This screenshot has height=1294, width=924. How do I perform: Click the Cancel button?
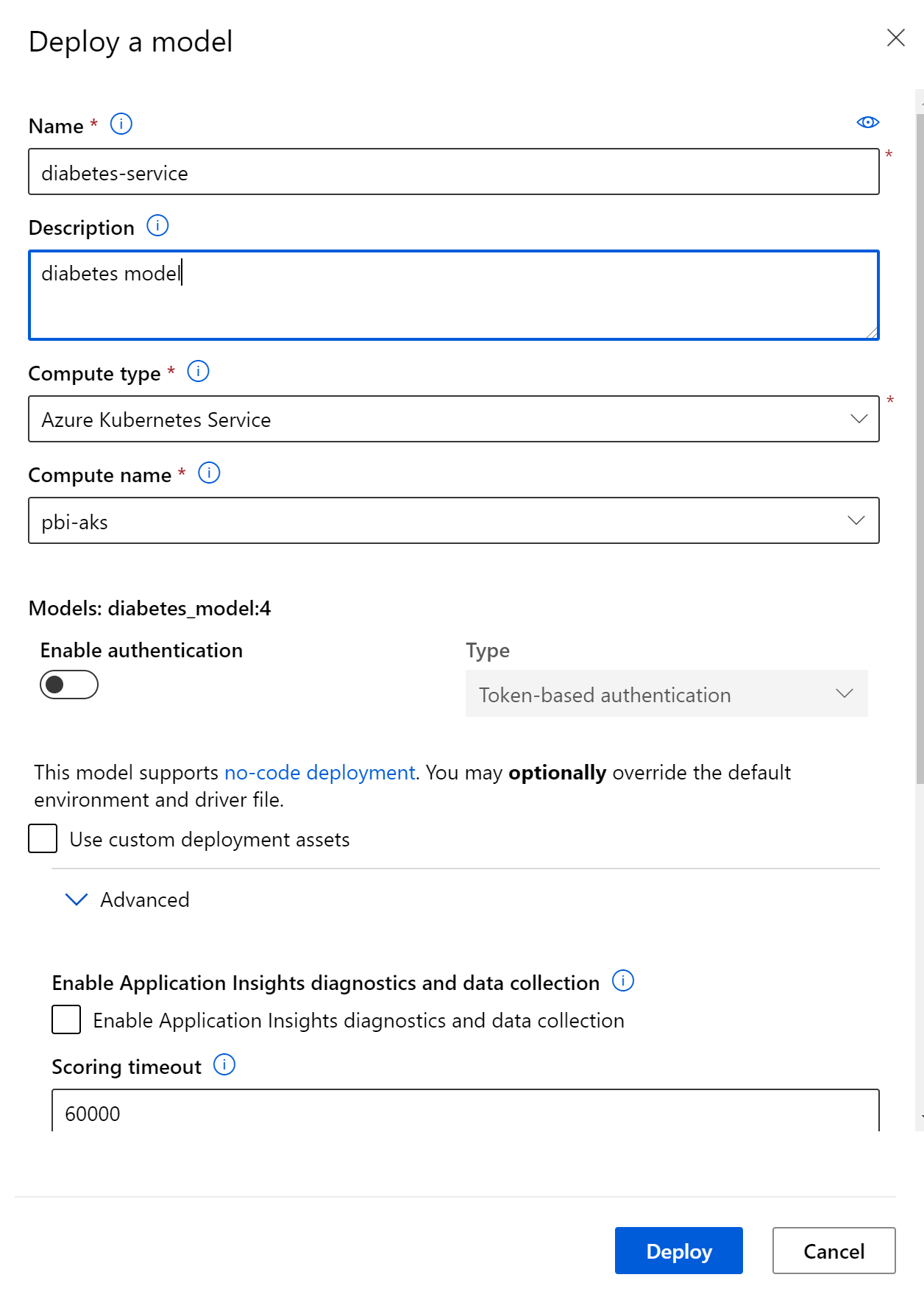834,1251
